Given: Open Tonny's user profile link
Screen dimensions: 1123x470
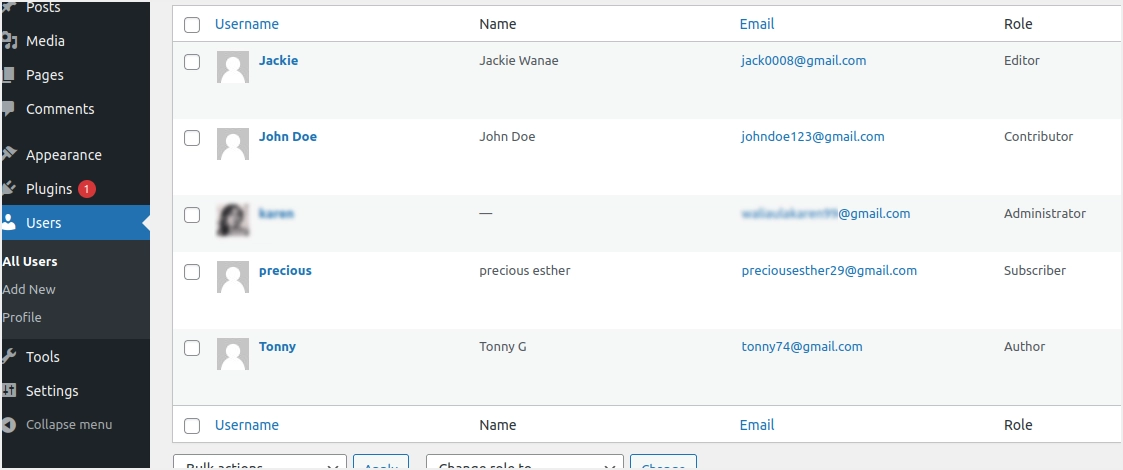Looking at the screenshot, I should pos(277,346).
